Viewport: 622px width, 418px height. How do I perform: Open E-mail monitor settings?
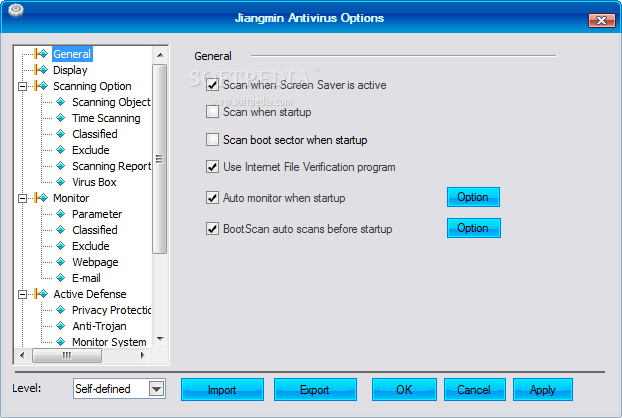[86, 278]
